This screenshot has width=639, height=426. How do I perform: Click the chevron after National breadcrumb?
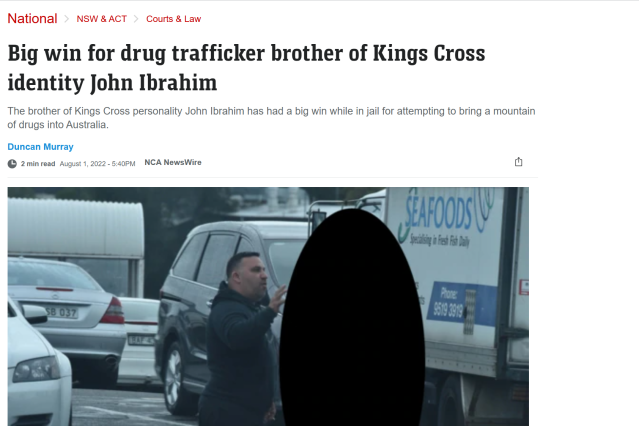pyautogui.click(x=66, y=19)
